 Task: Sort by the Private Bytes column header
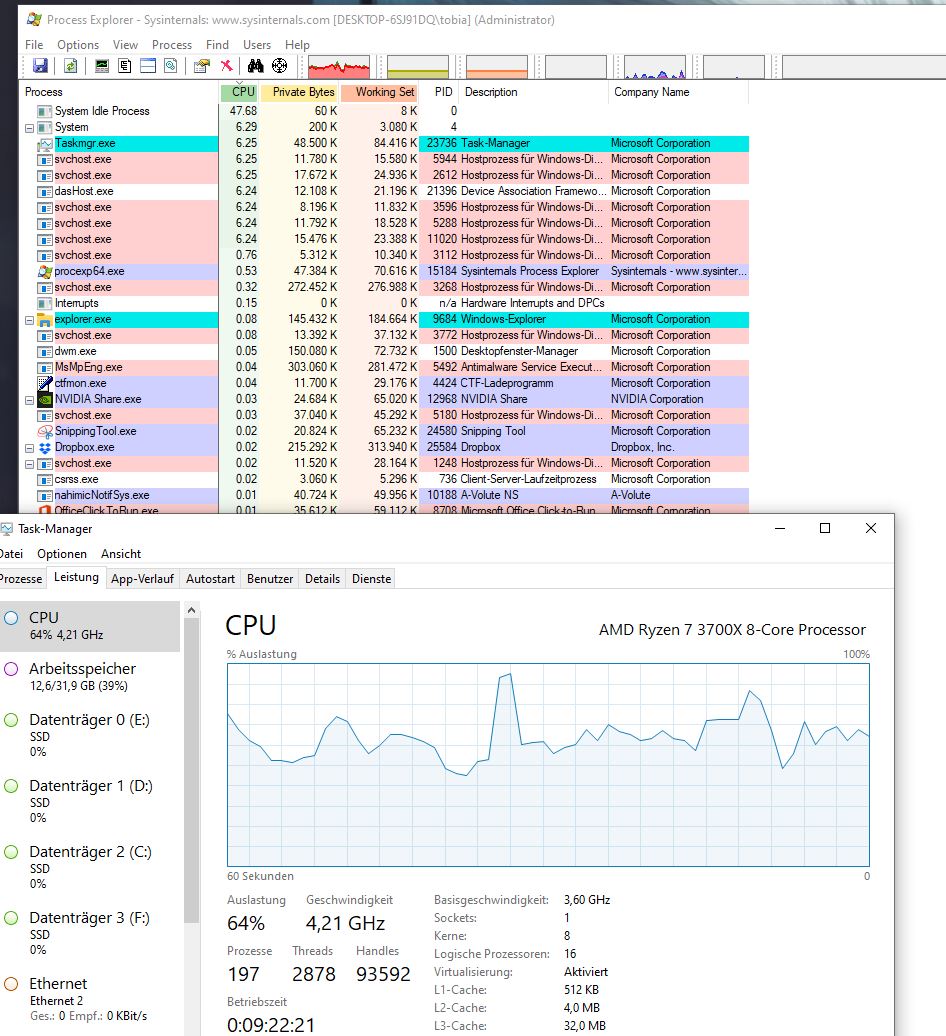click(299, 92)
